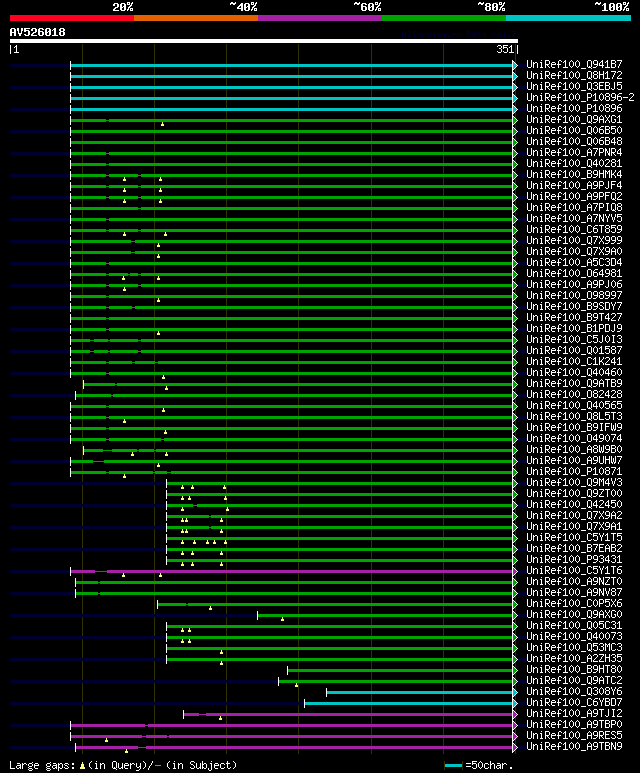Screen dimensions: 640x773
Task: Open hit UniRef100_Q7X9A2
Action: coord(574,516)
